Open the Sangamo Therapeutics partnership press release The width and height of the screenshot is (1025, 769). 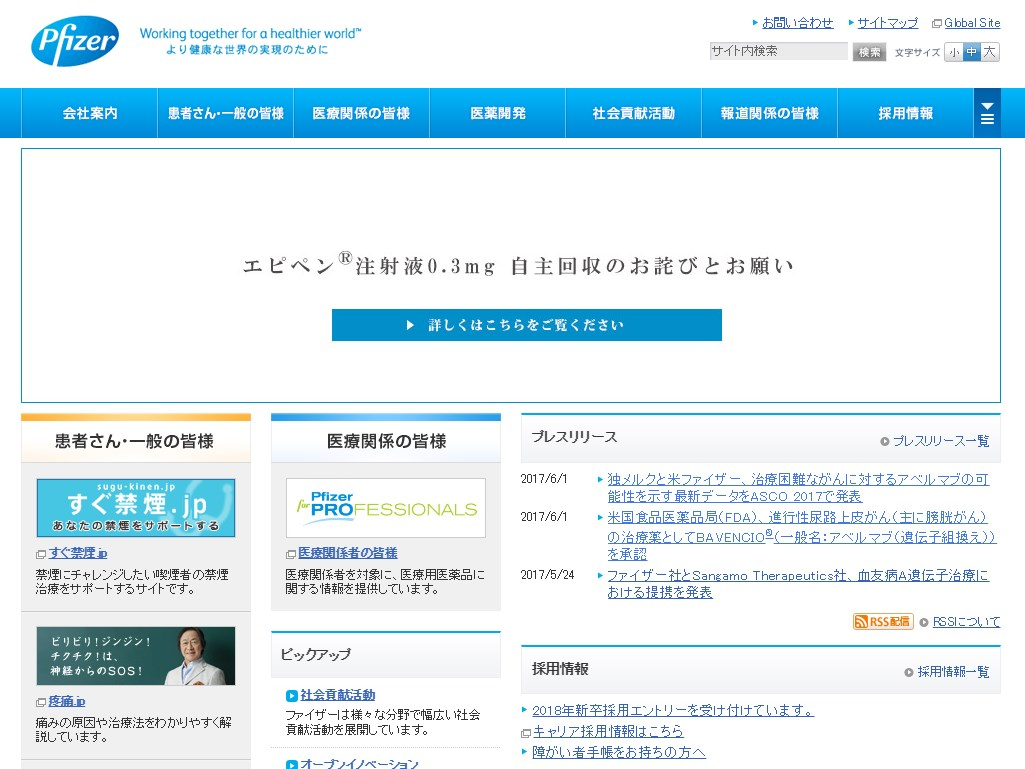[798, 584]
